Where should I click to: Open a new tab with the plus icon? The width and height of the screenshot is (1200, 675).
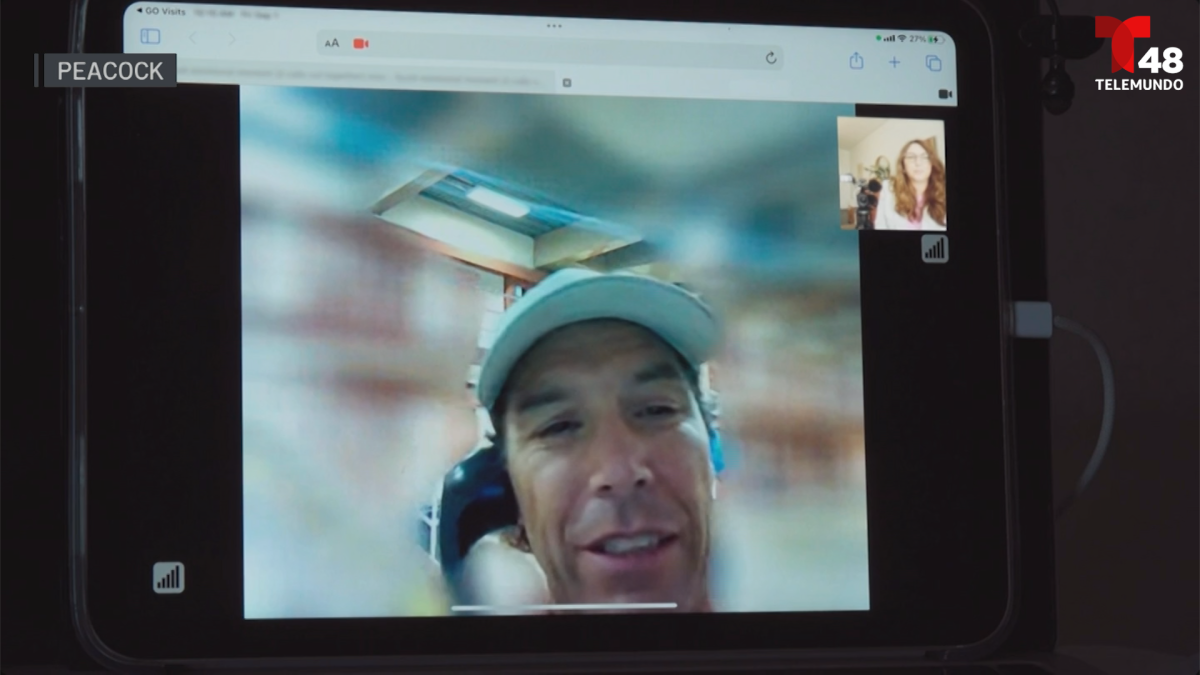893,62
